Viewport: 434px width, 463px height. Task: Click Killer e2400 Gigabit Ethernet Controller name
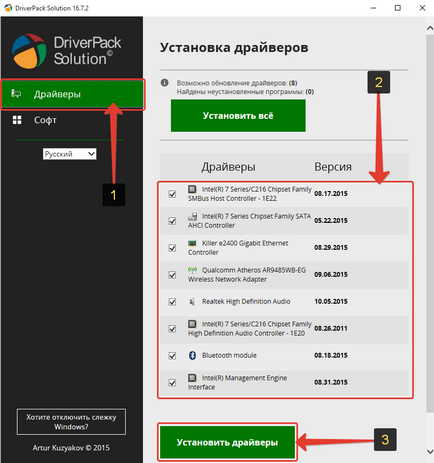coord(238,248)
